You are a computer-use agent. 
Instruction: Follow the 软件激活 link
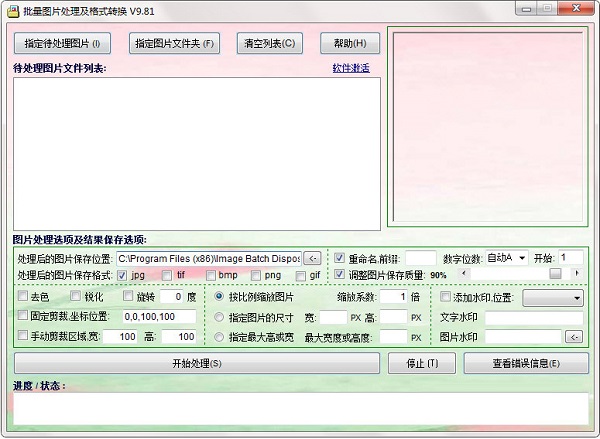(351, 68)
